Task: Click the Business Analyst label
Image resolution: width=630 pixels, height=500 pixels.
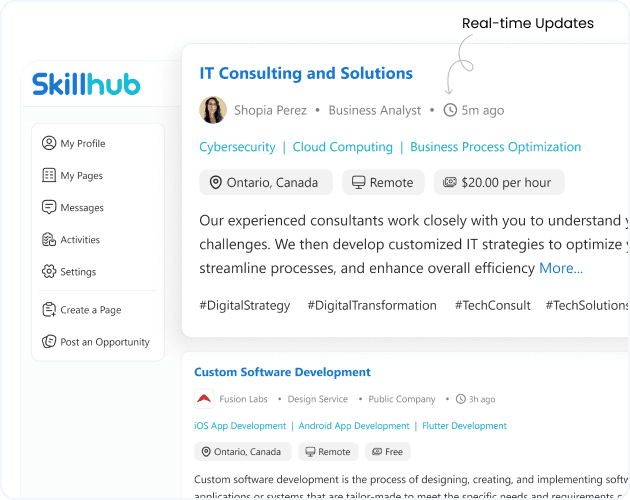Action: (x=375, y=110)
